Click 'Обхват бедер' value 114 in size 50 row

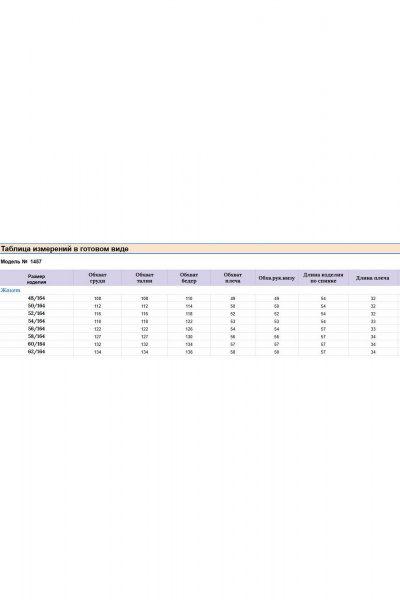pos(189,306)
